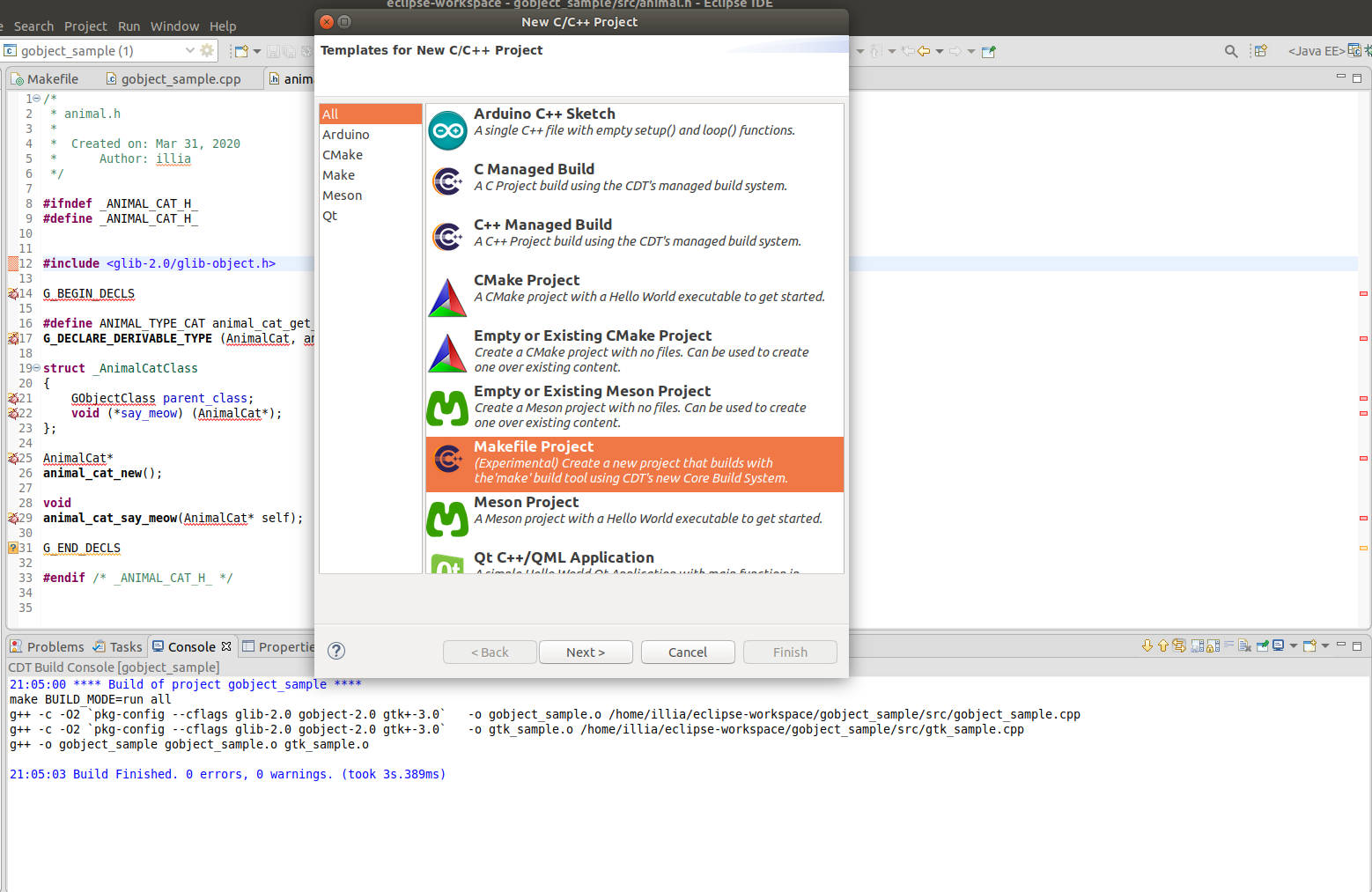The image size is (1372, 892).
Task: Click the <Java EE> perspective button
Action: [x=1317, y=51]
